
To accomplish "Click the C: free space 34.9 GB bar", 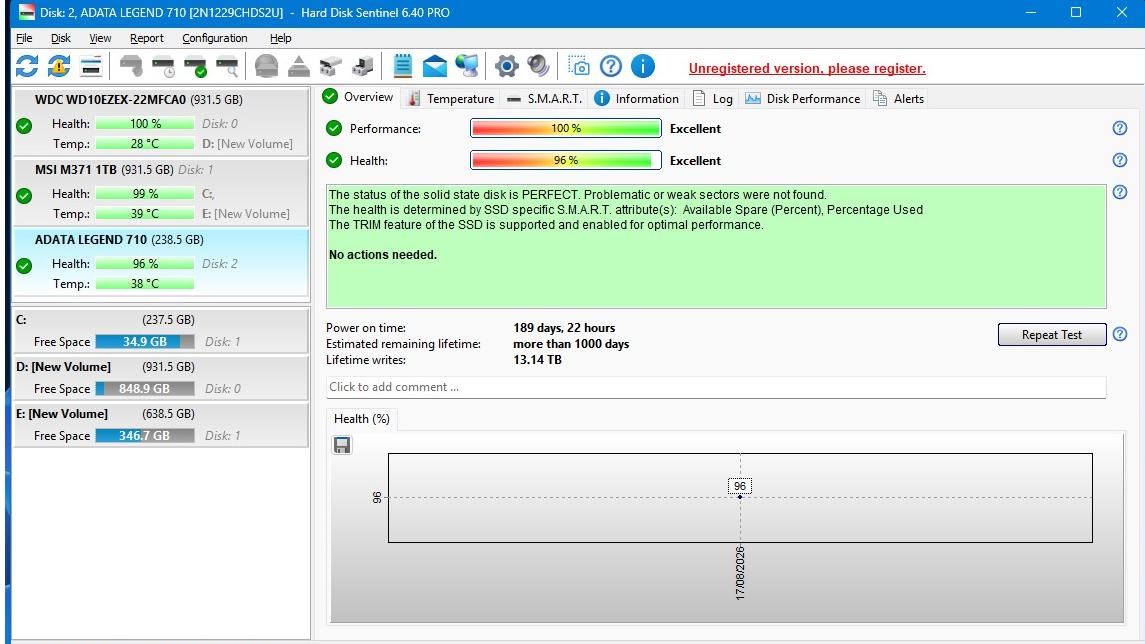I will [x=145, y=342].
